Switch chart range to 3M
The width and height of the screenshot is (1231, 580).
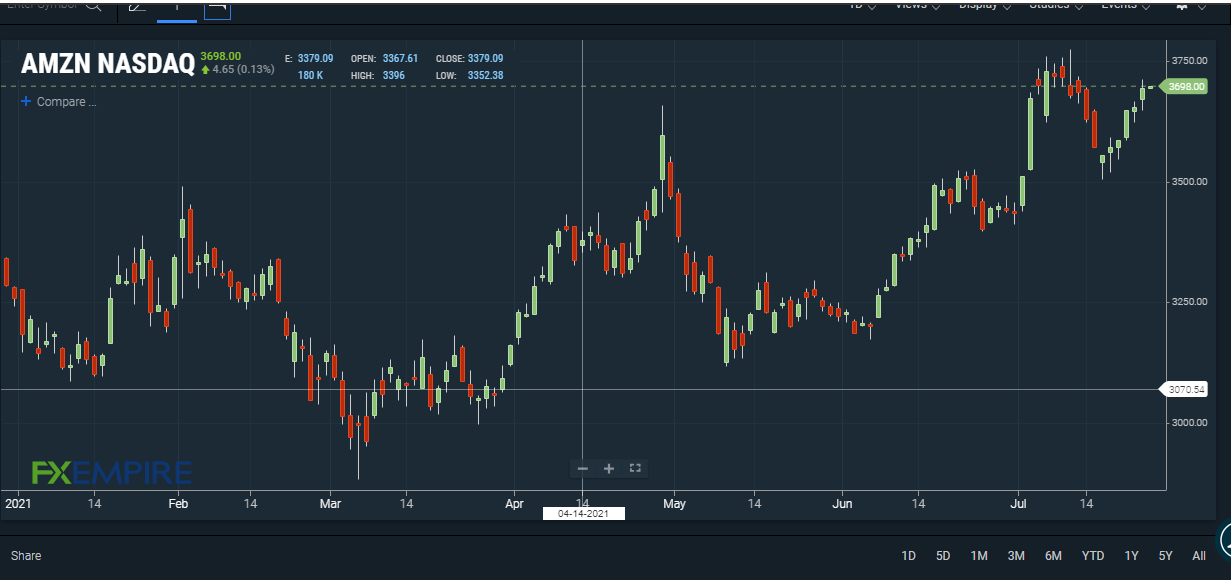coord(1016,555)
